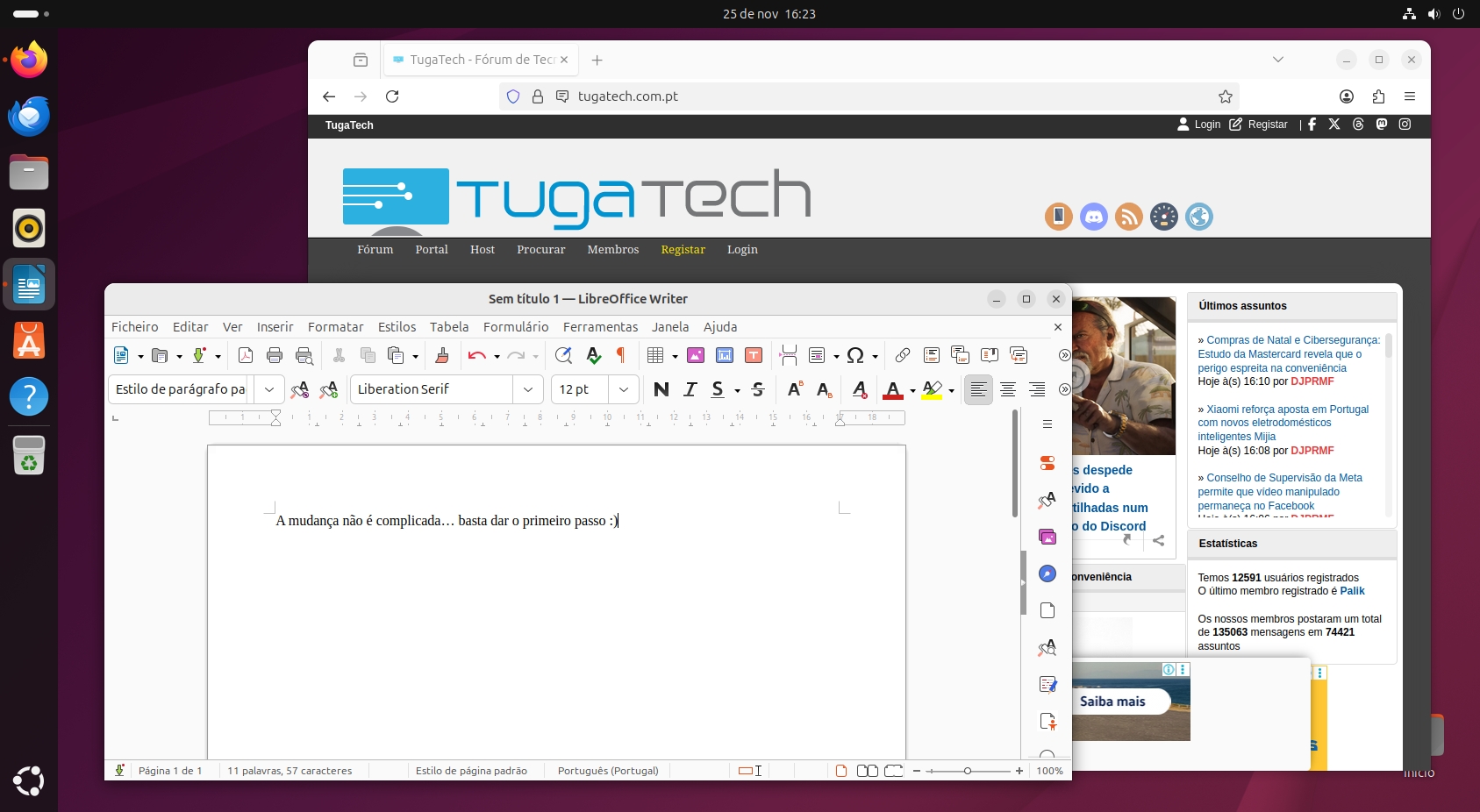Toggle bold formatting
Image resolution: width=1480 pixels, height=812 pixels.
tap(661, 389)
